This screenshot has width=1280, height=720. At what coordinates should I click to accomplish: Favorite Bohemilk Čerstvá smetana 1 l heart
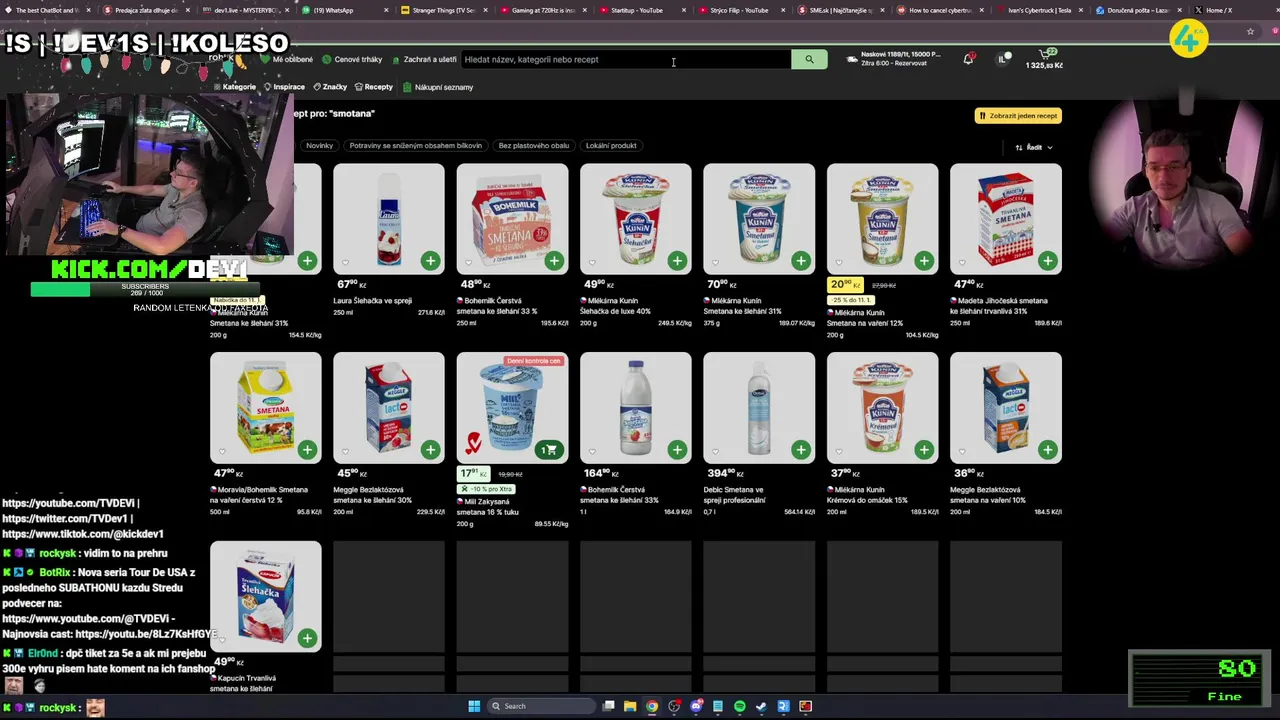592,454
